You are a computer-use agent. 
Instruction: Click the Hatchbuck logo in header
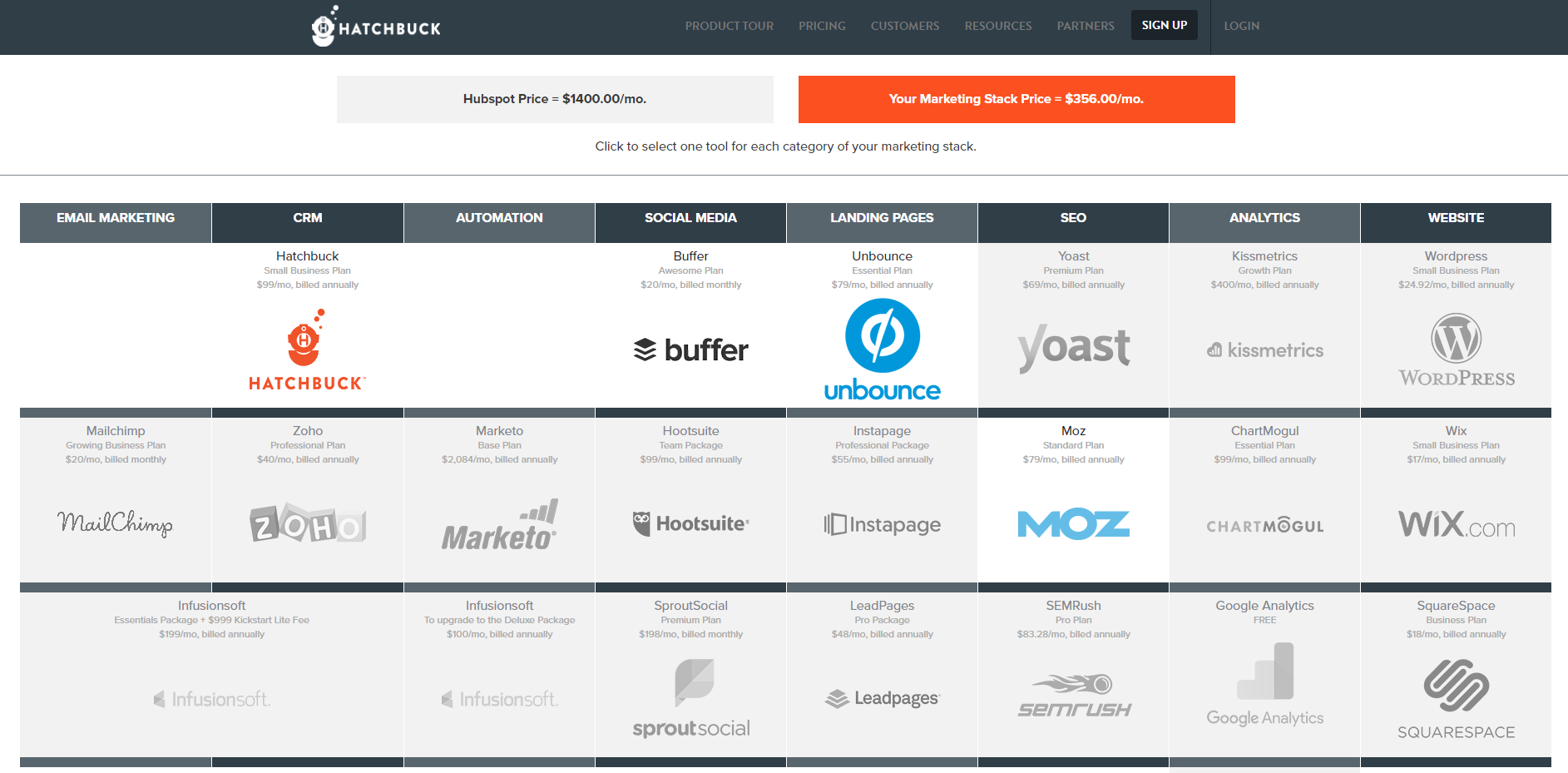[x=376, y=26]
